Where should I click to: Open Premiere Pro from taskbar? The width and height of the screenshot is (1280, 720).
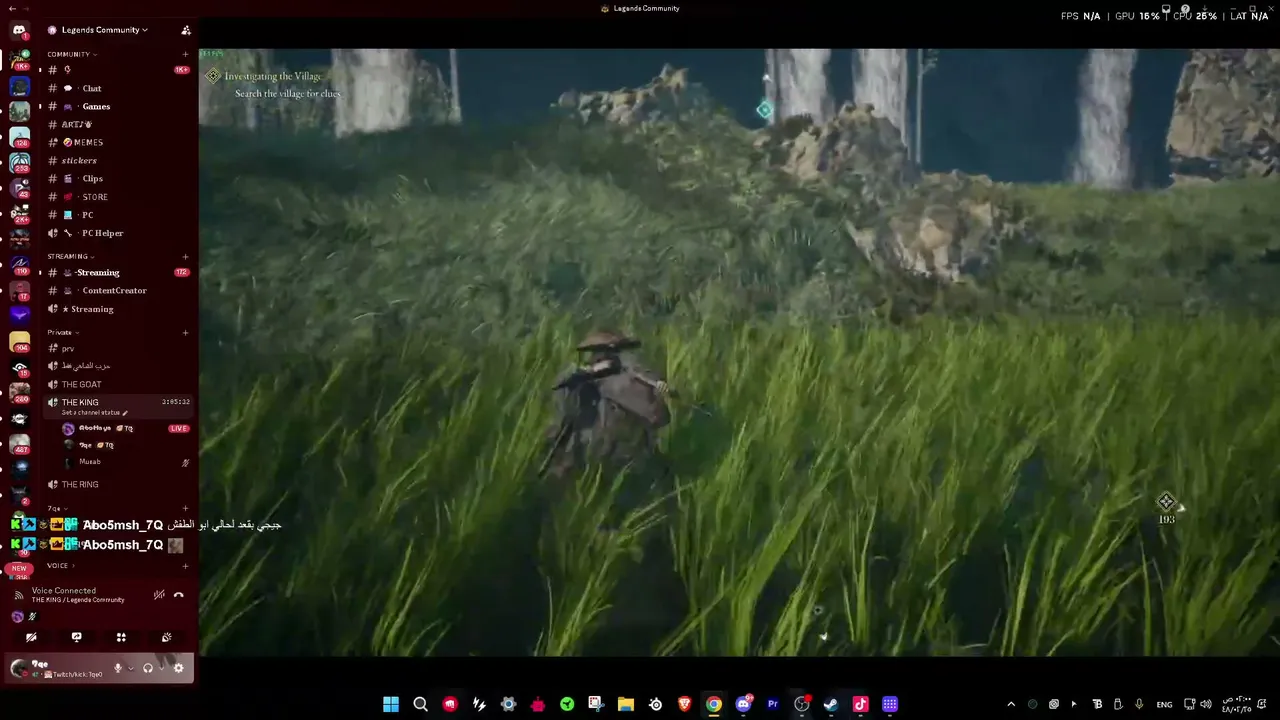(772, 704)
